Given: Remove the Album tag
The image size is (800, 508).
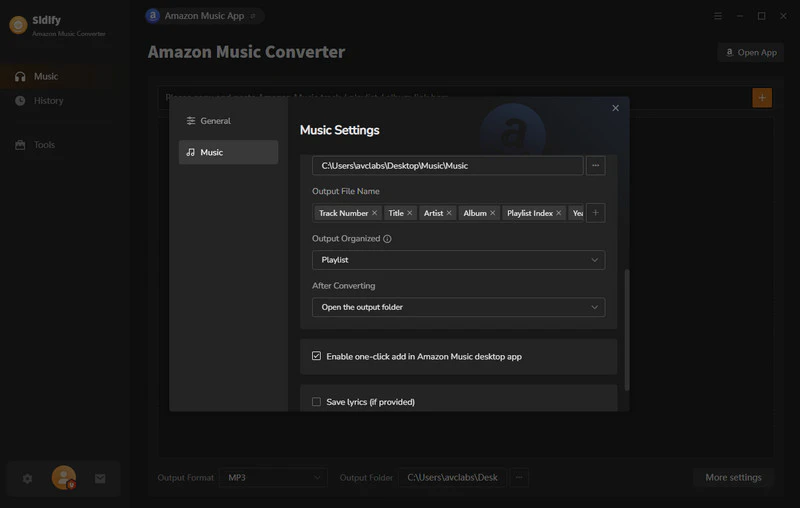Looking at the screenshot, I should click(x=492, y=213).
